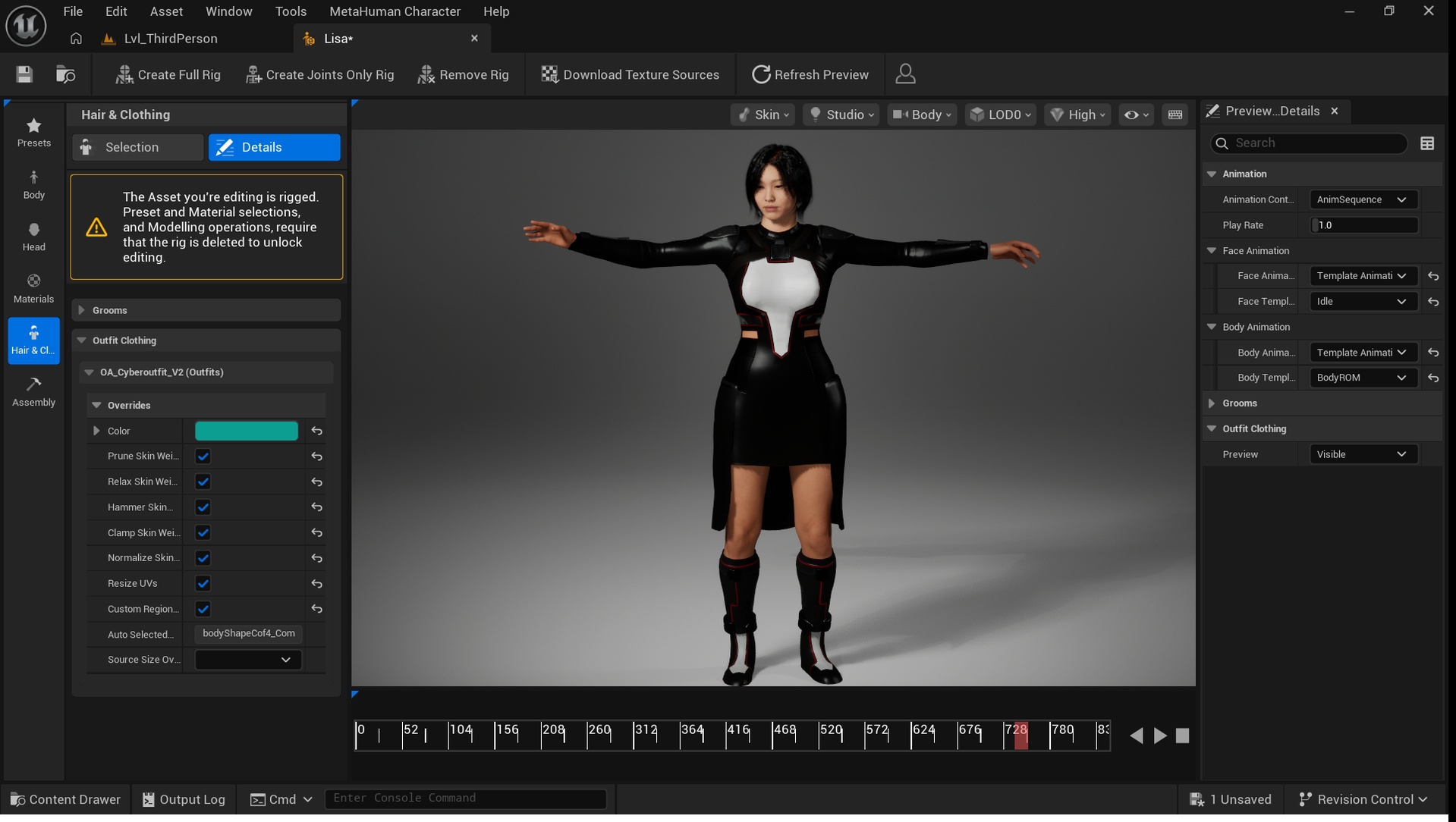Open the Content Drawer

[x=65, y=799]
